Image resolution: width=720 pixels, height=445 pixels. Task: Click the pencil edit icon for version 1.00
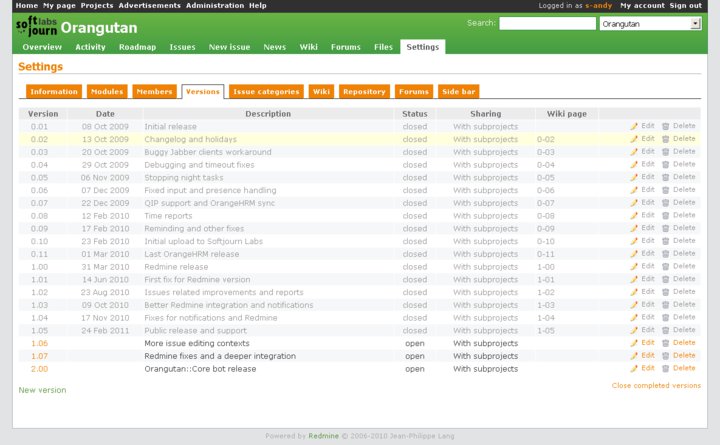coord(634,266)
